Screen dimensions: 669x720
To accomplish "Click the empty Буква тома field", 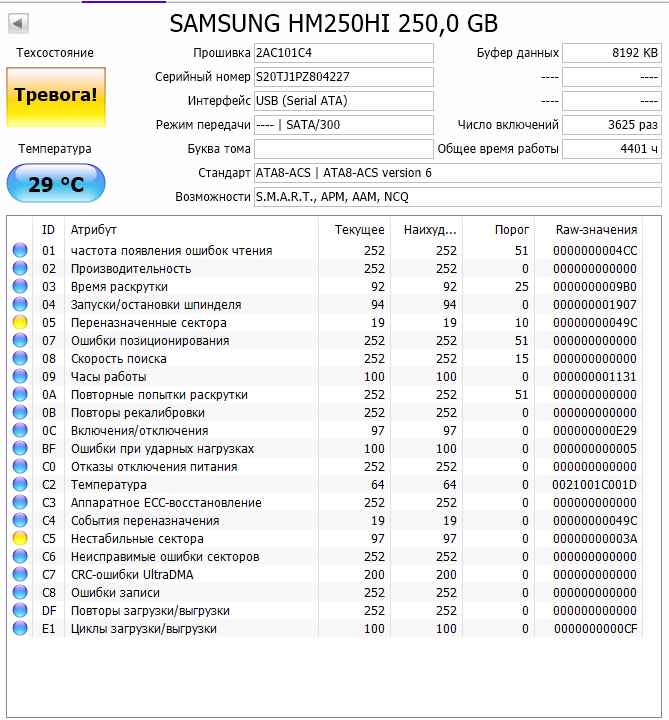I will (x=344, y=149).
